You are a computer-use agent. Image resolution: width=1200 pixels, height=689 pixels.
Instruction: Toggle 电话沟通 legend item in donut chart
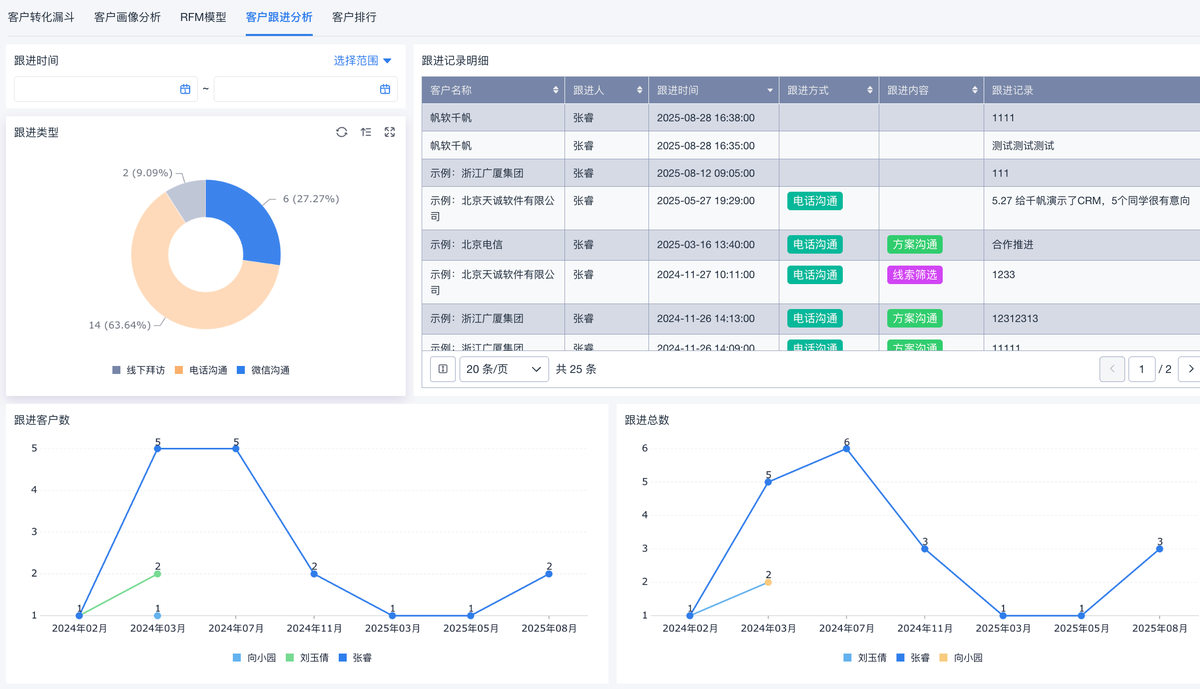coord(202,370)
